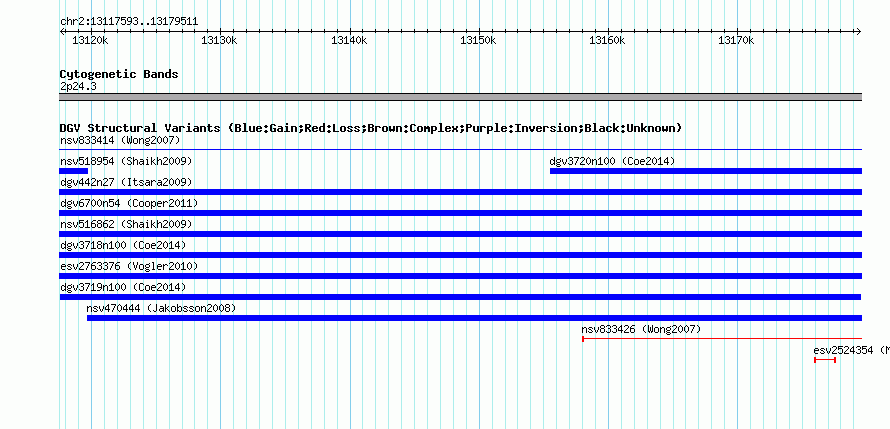The width and height of the screenshot is (890, 429).
Task: Click the 13150k ruler label
Action: pos(478,40)
